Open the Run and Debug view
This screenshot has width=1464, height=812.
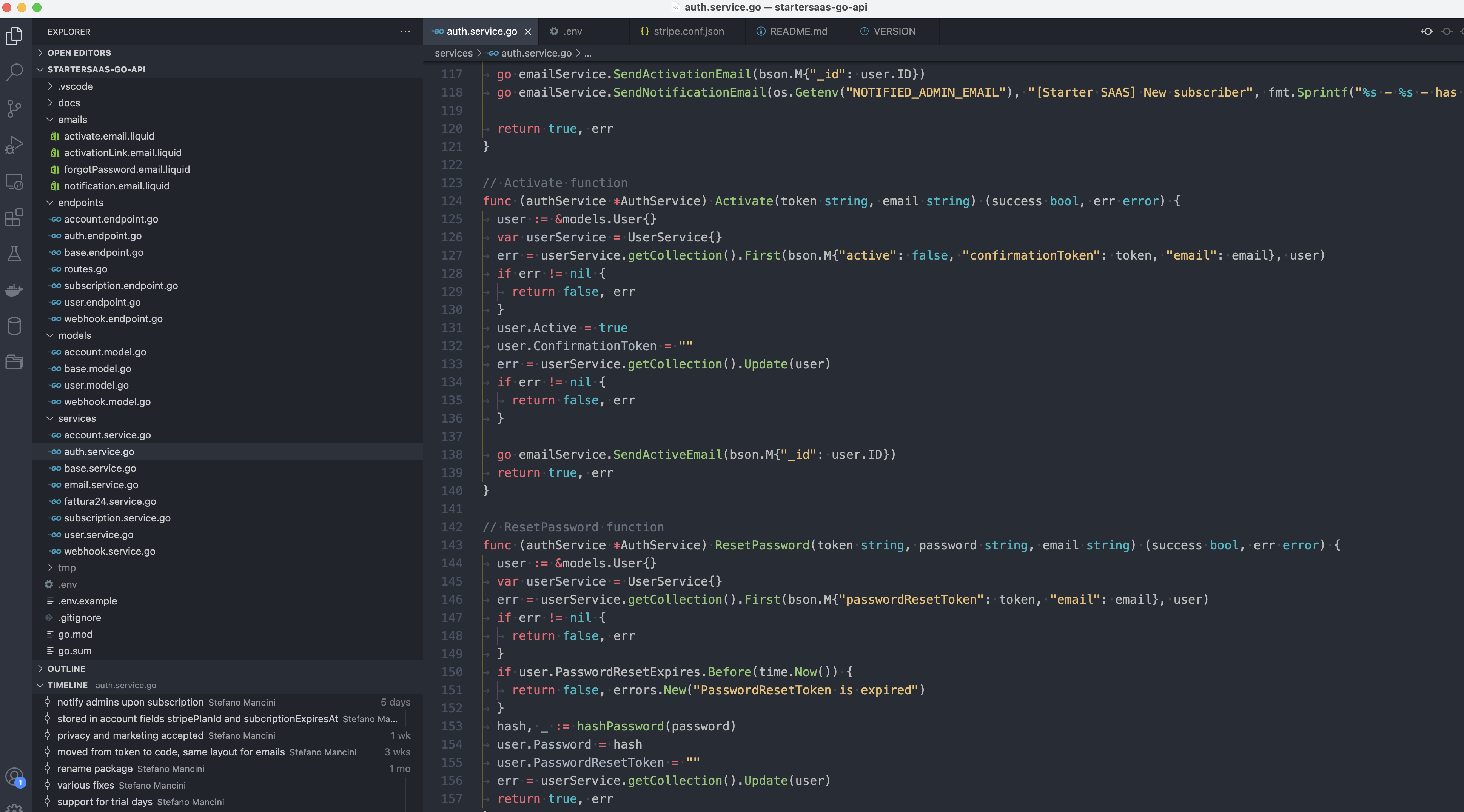coord(14,145)
